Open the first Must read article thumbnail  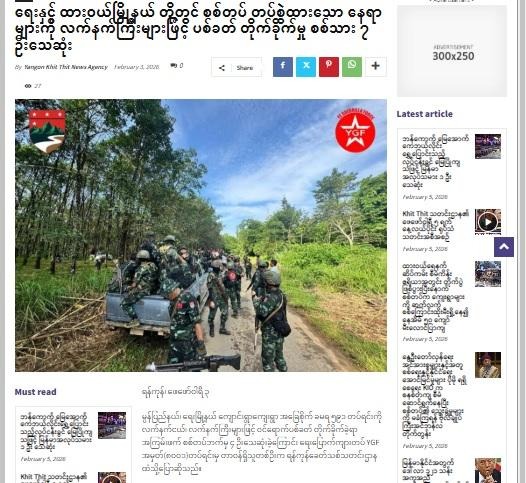click(x=112, y=425)
